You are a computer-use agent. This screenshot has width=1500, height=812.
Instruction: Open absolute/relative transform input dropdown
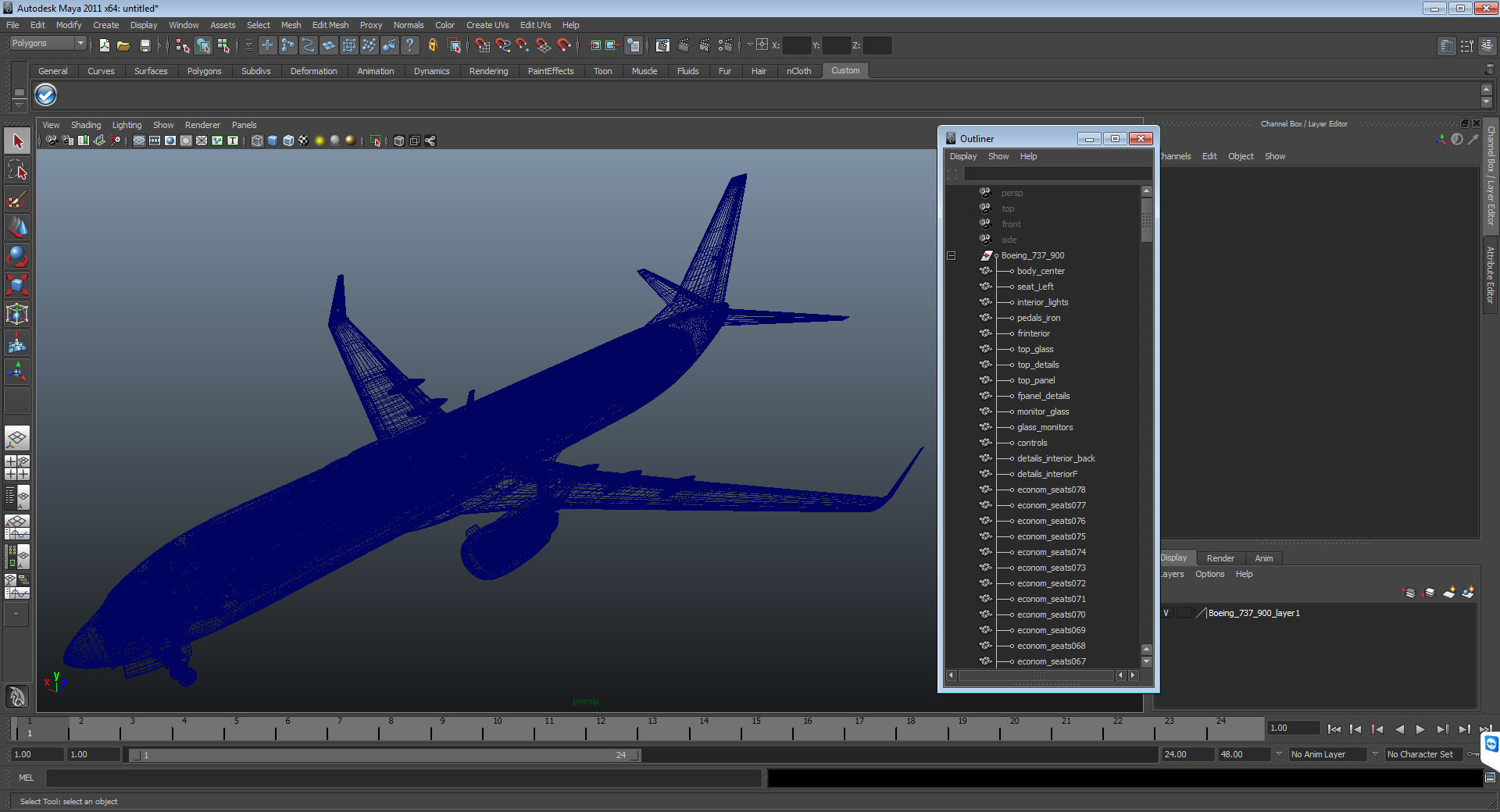click(x=750, y=45)
